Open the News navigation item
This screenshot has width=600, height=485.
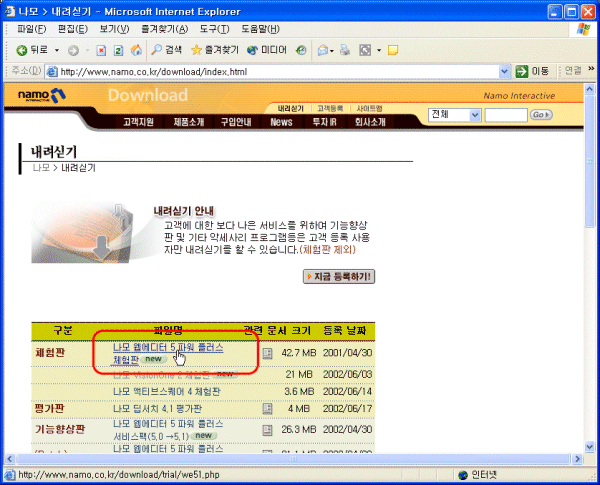[x=281, y=122]
